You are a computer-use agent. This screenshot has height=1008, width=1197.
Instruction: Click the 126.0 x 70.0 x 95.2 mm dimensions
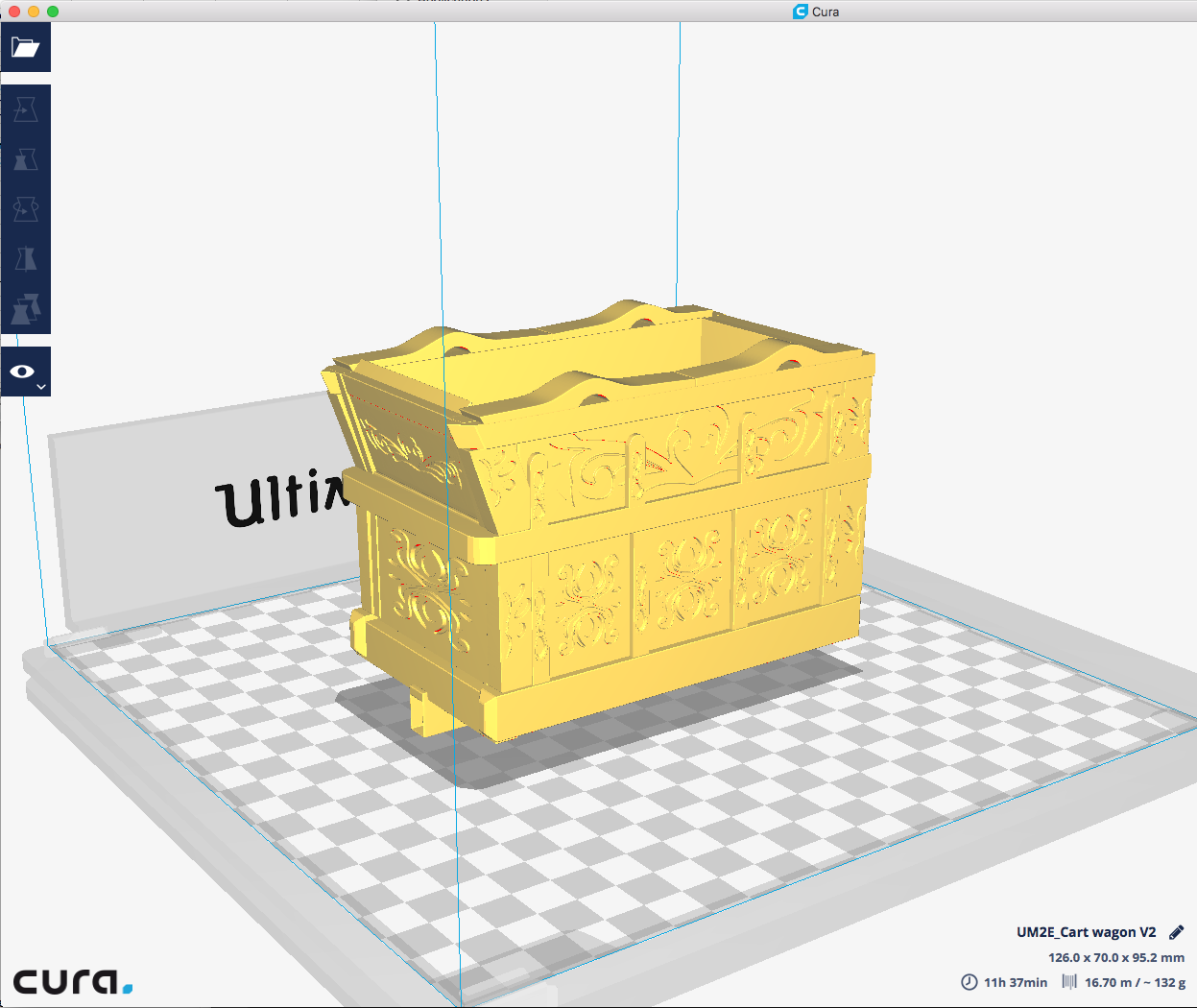coord(1115,957)
